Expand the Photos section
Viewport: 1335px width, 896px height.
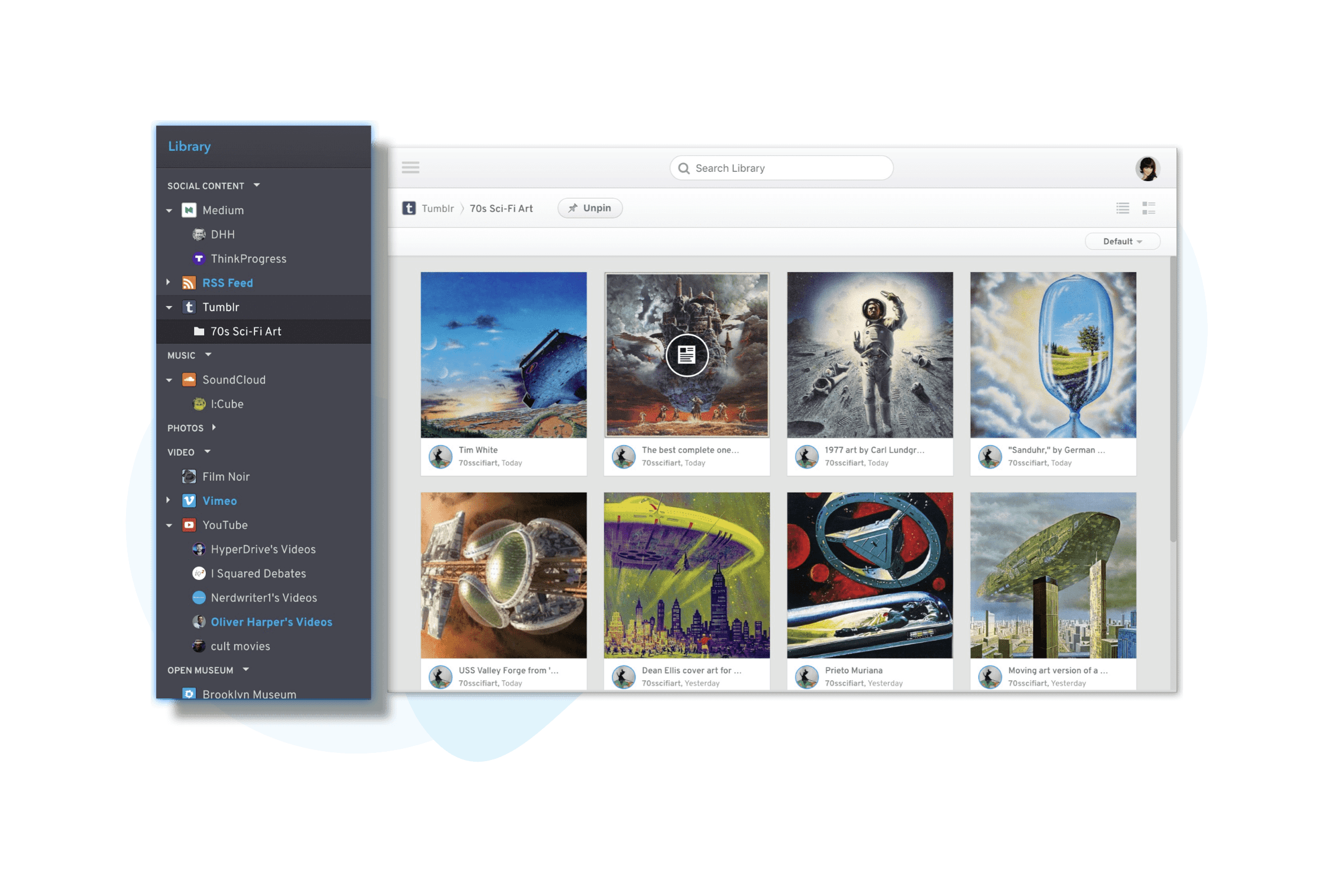[x=214, y=427]
